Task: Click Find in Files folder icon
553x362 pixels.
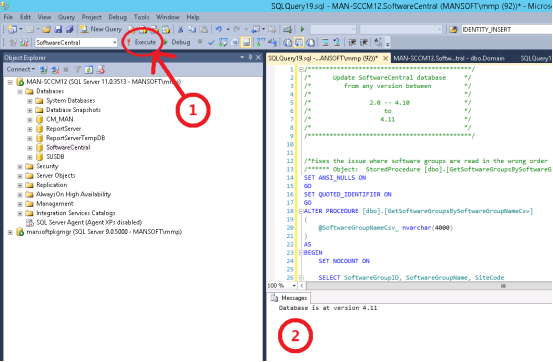Action: point(454,29)
